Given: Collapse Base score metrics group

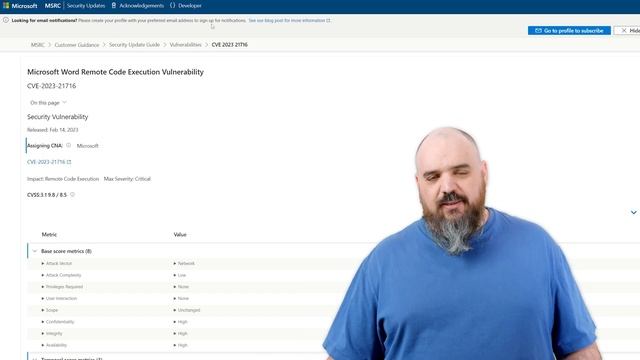Looking at the screenshot, I should (x=35, y=251).
